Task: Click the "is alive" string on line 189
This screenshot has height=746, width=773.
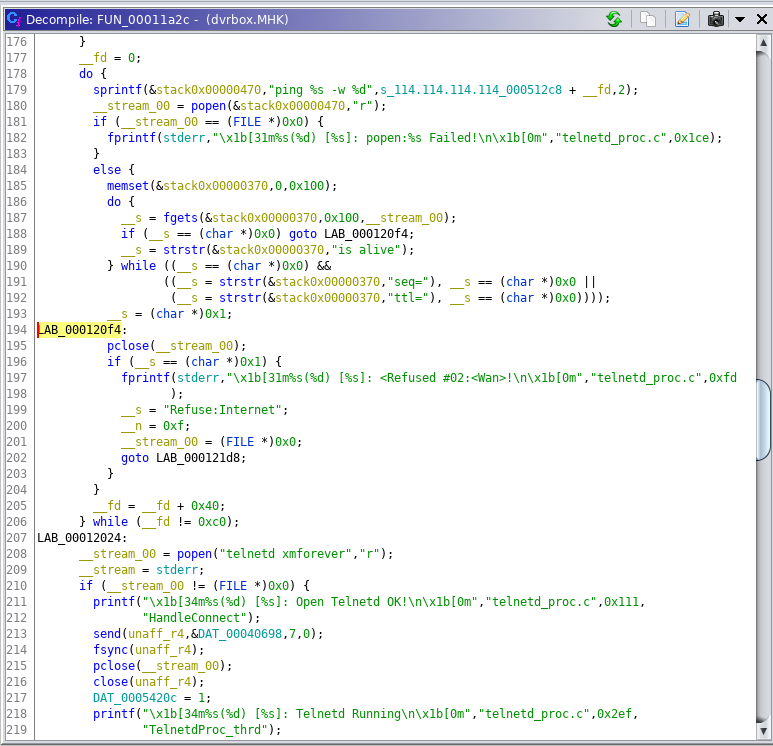Action: 366,250
